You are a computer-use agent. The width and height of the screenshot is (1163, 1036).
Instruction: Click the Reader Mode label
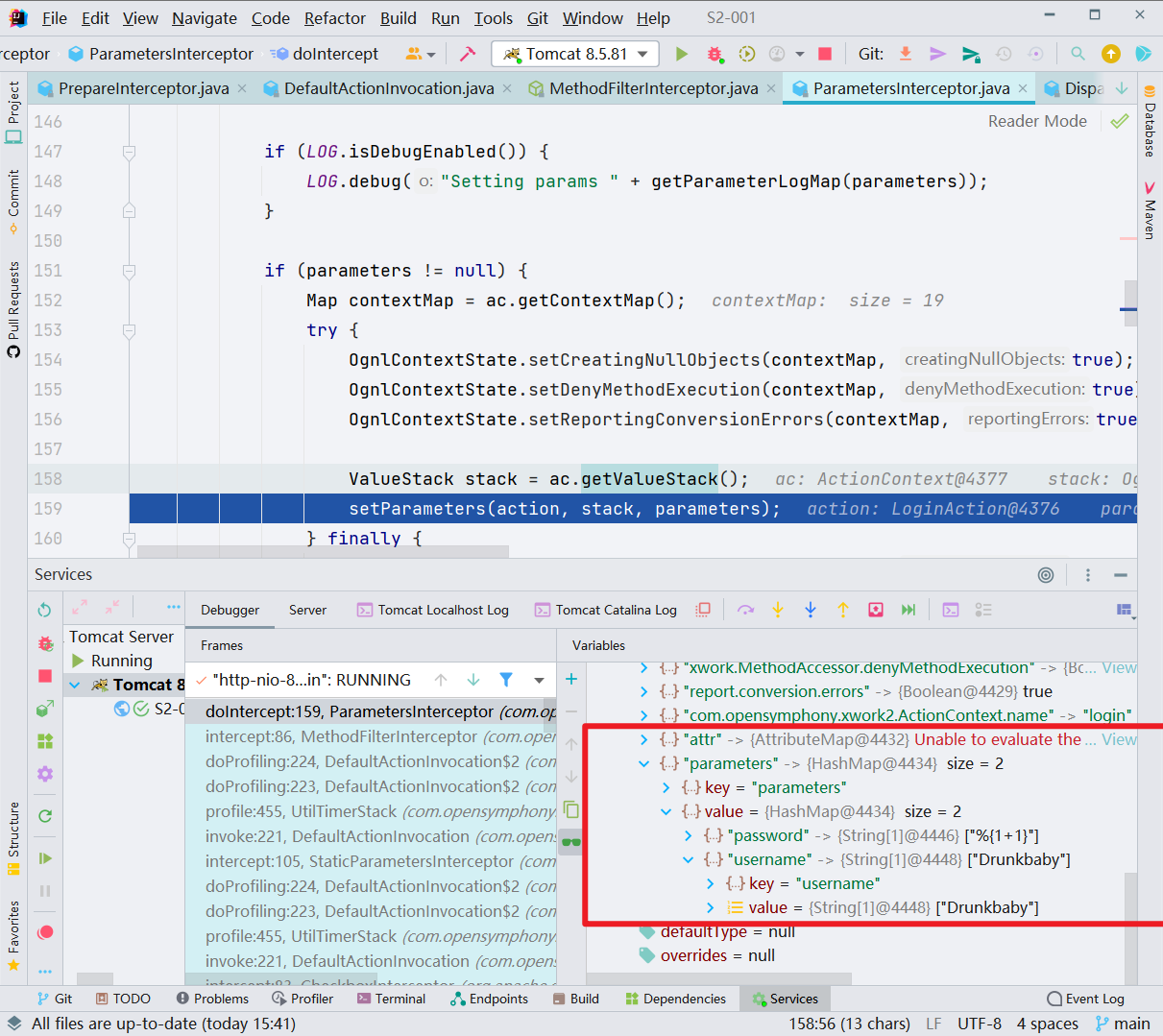tap(1037, 121)
